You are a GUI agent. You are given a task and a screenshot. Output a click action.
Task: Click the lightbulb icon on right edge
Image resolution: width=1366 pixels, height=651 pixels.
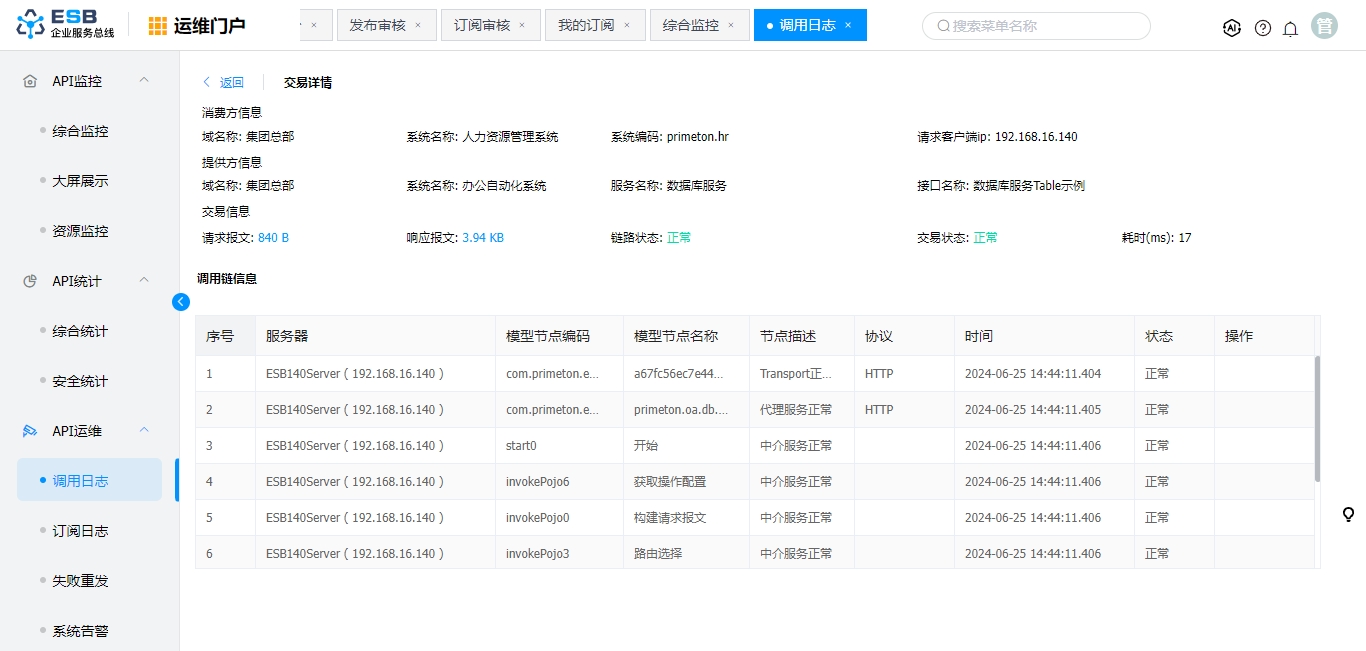coord(1348,514)
